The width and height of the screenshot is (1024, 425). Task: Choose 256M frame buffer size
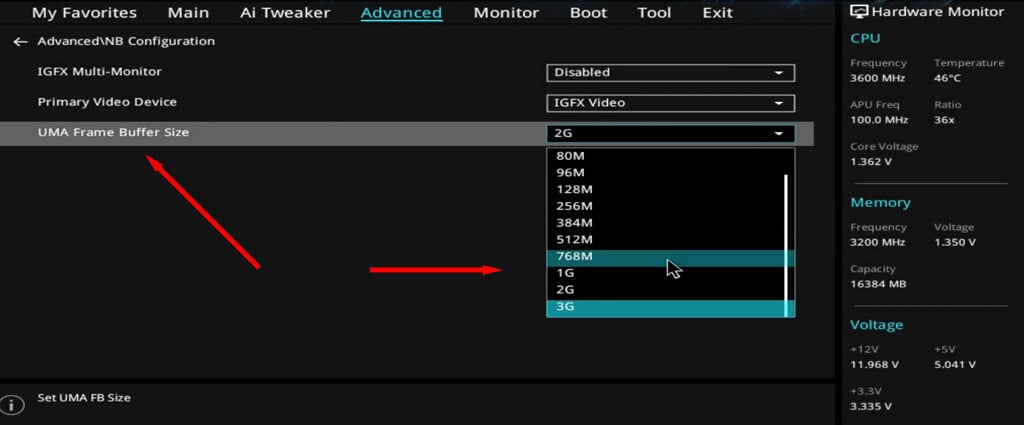[x=665, y=206]
